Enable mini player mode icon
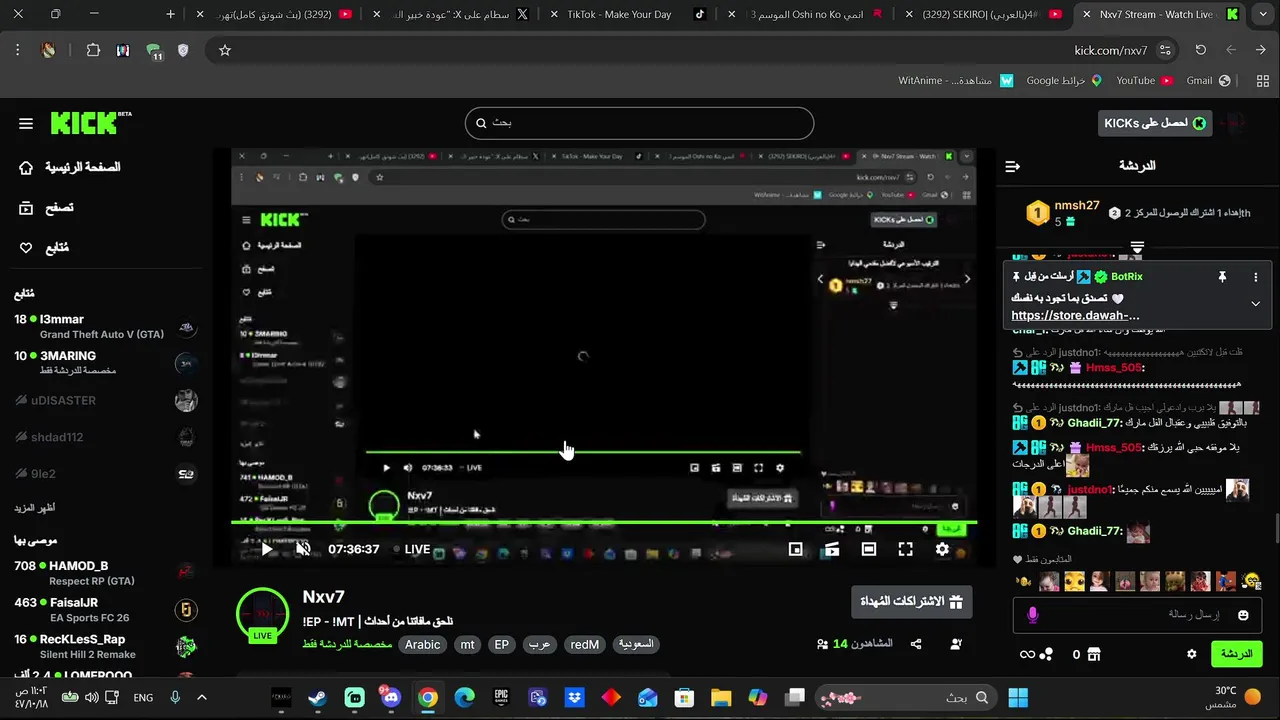1280x720 pixels. (795, 549)
